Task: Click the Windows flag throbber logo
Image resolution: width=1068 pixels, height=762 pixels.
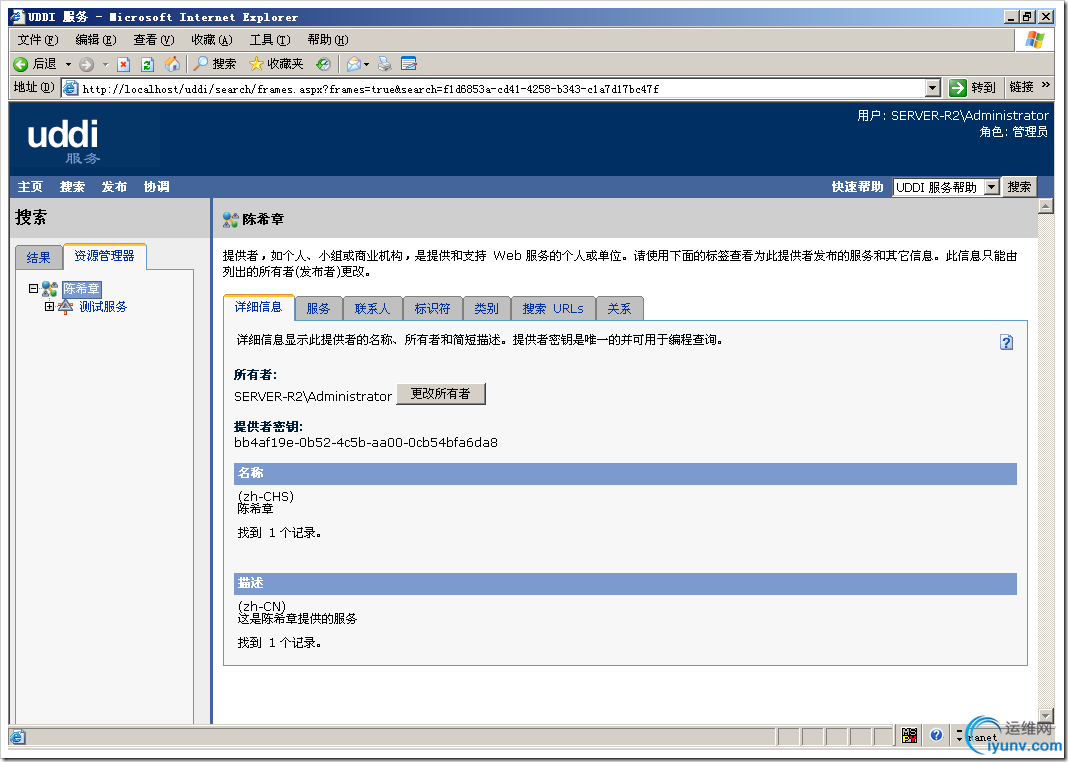Action: [1035, 39]
